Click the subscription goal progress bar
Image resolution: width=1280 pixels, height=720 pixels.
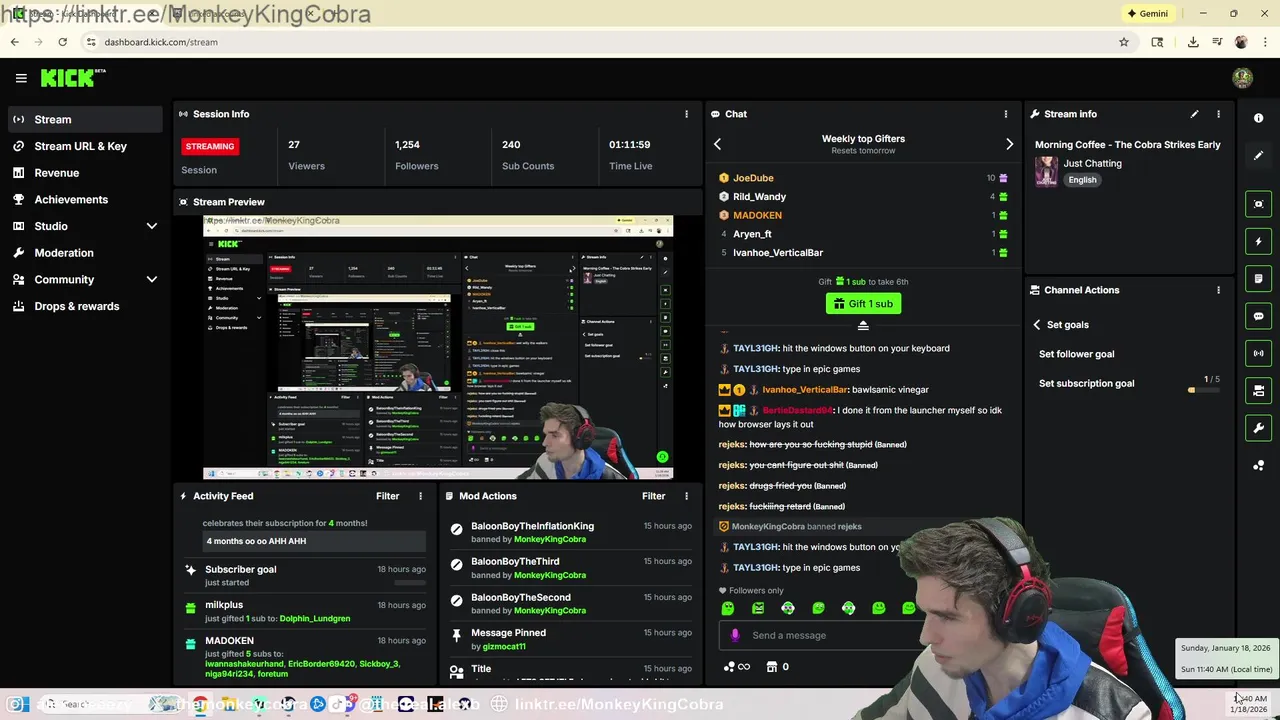1204,390
